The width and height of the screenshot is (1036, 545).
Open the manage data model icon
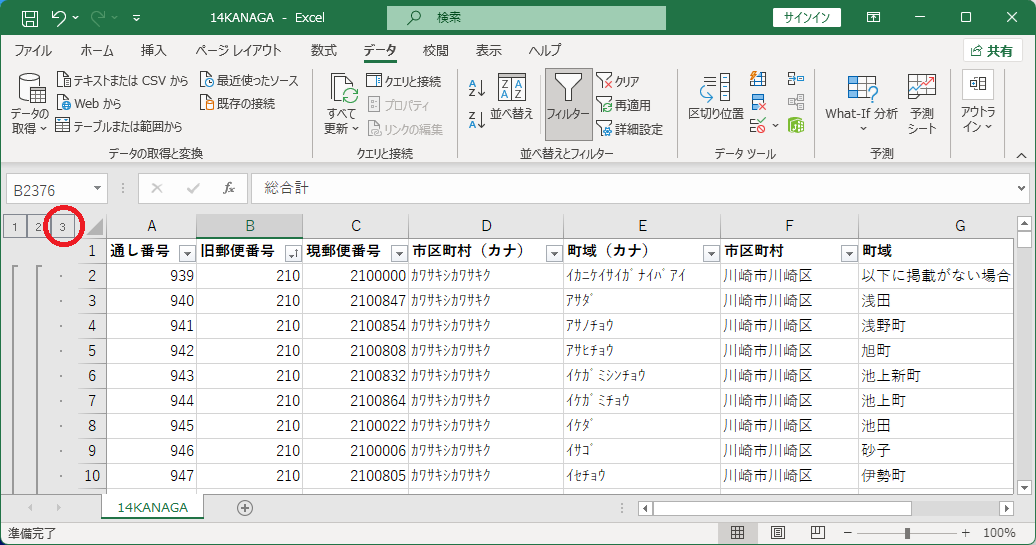point(796,125)
